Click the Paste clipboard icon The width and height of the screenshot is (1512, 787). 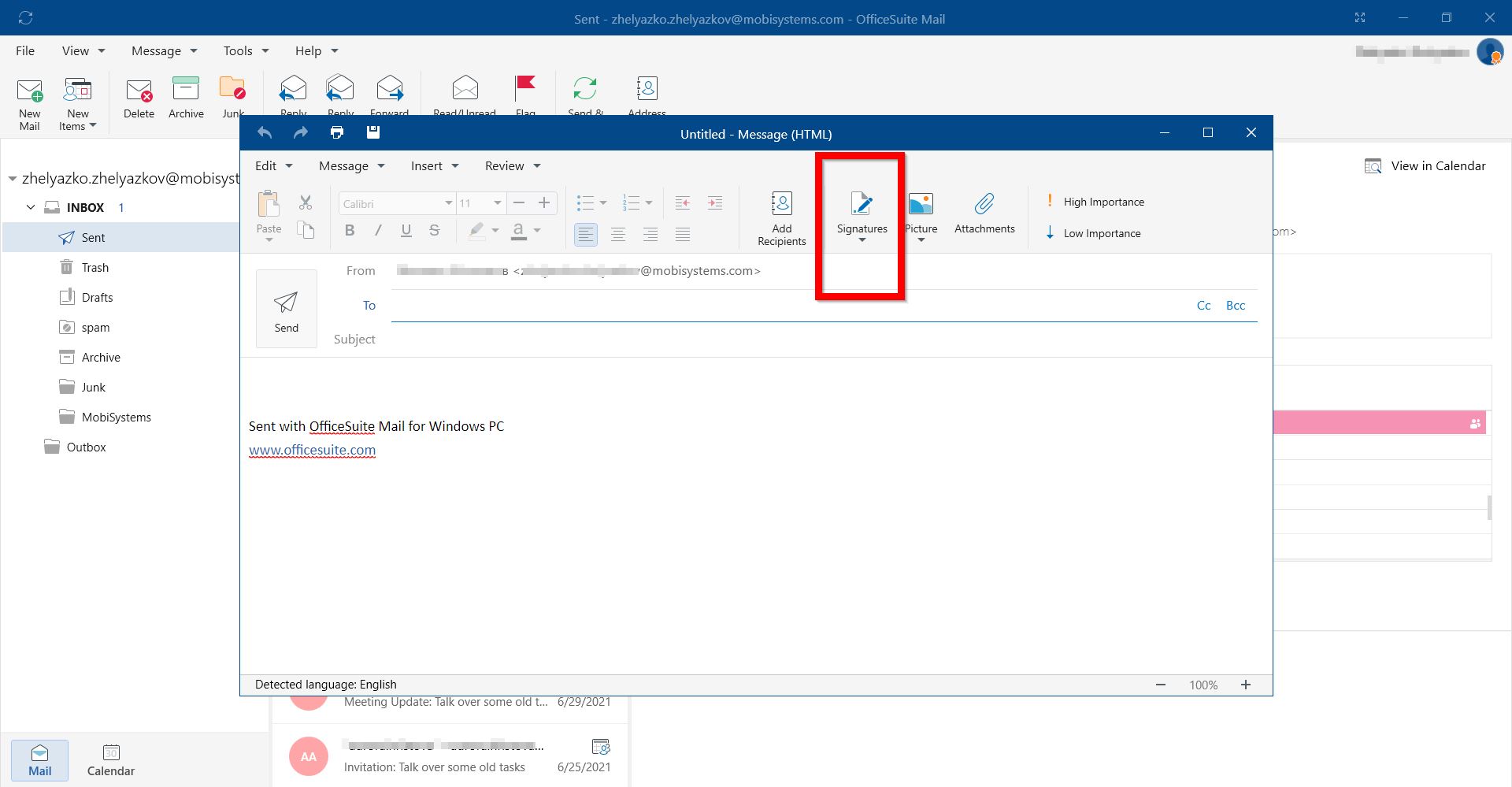(269, 203)
